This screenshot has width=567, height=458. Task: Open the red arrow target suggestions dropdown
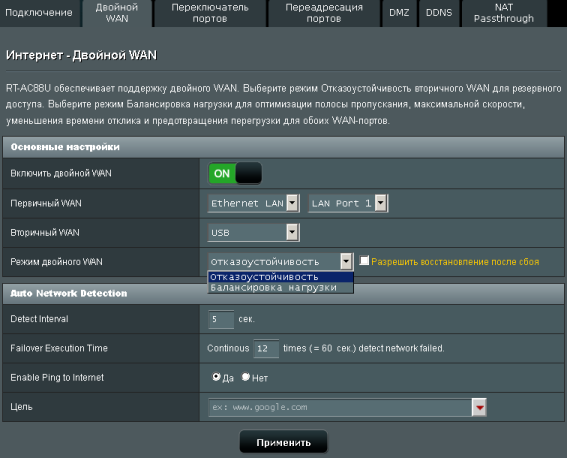[x=479, y=407]
